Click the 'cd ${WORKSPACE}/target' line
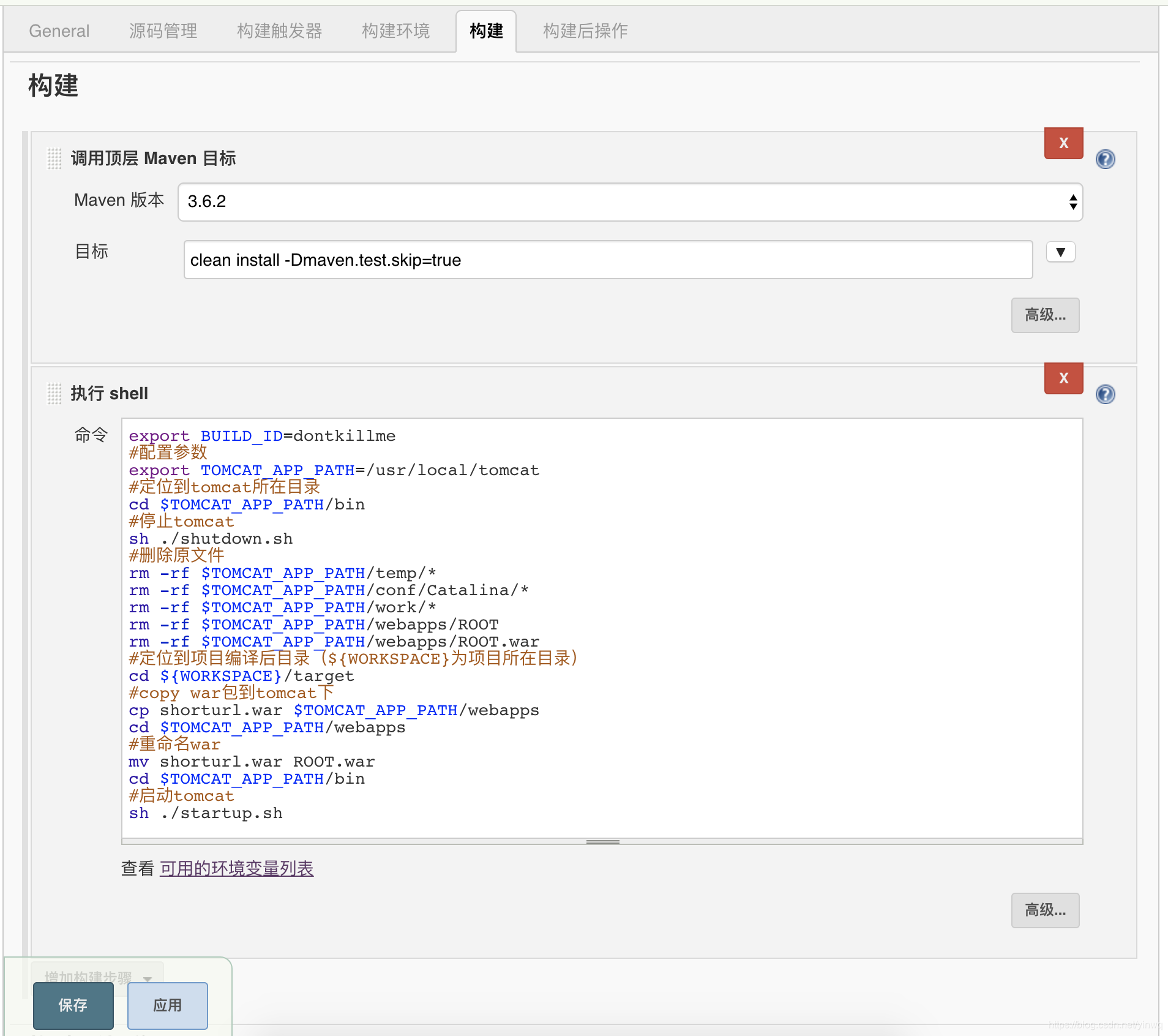The width and height of the screenshot is (1168, 1036). (241, 676)
